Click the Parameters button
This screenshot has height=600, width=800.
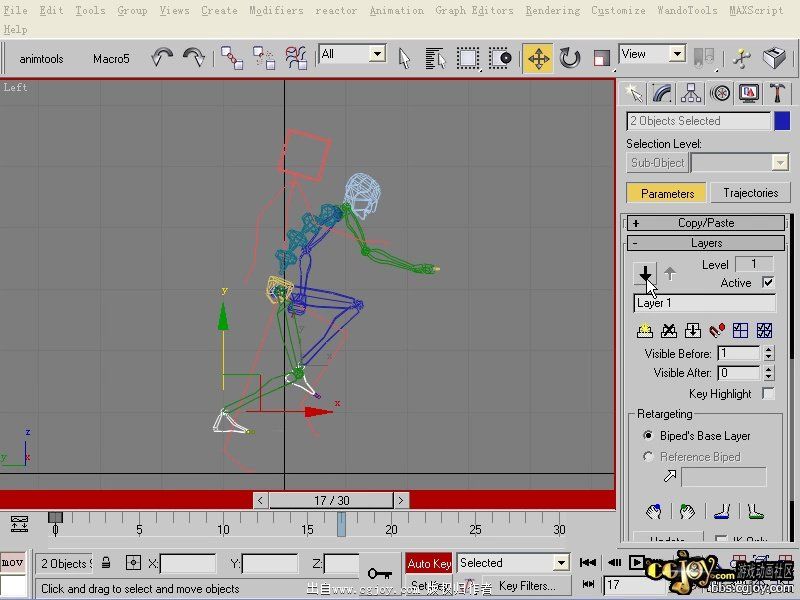point(667,193)
